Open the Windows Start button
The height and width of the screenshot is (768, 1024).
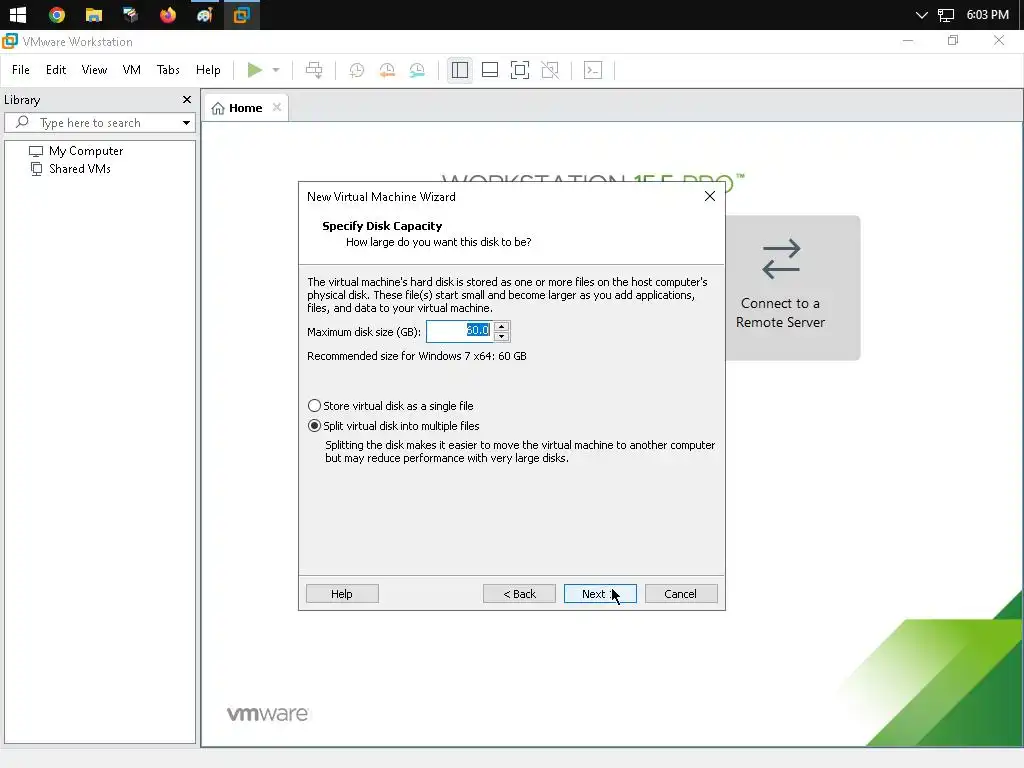18,14
